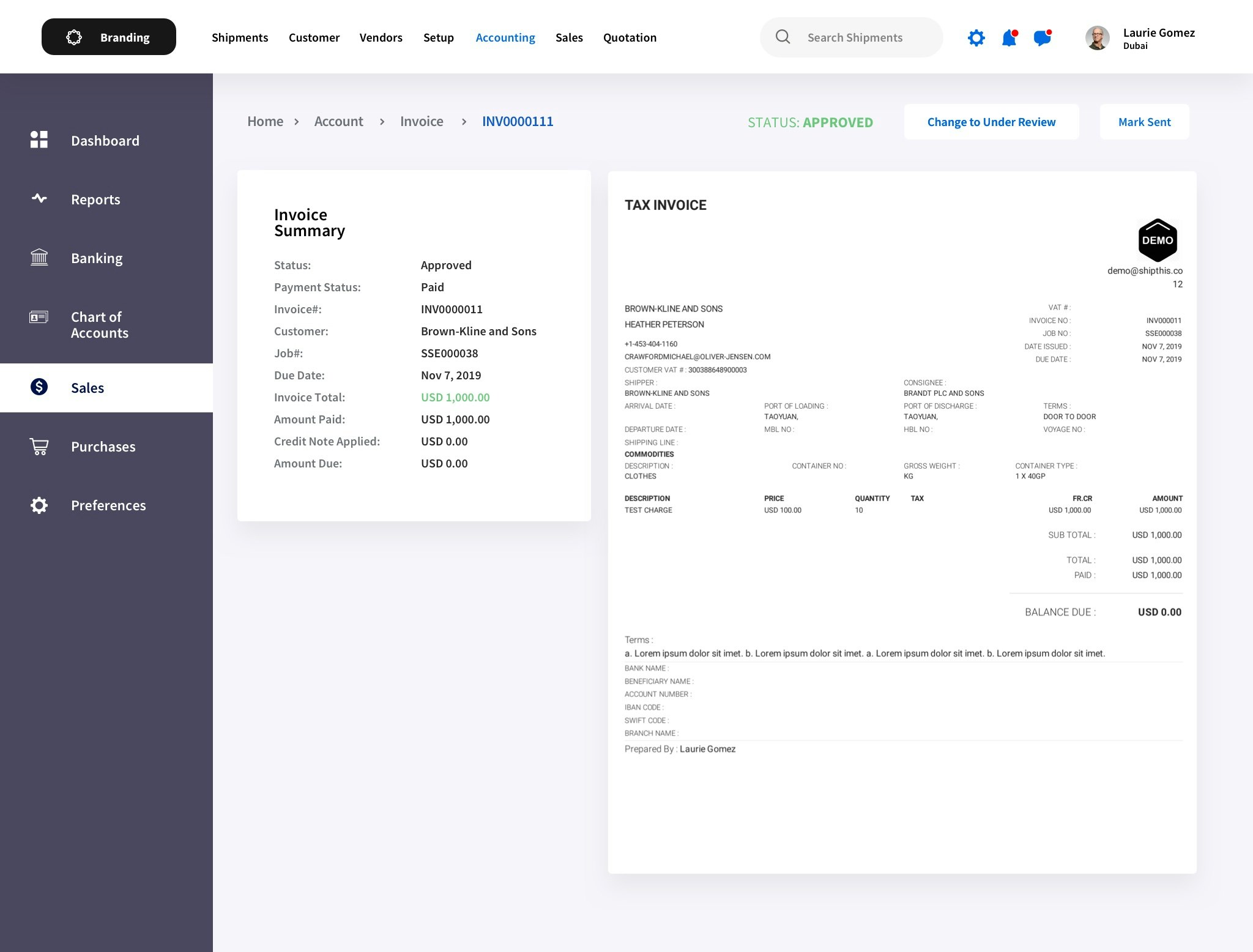1253x952 pixels.
Task: Open the Quotation menu item
Action: pos(630,37)
